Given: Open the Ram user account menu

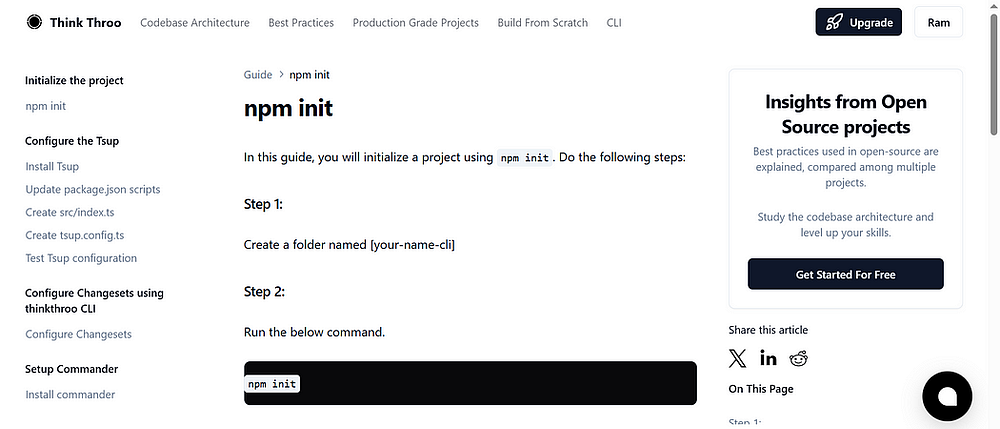Looking at the screenshot, I should 939,22.
